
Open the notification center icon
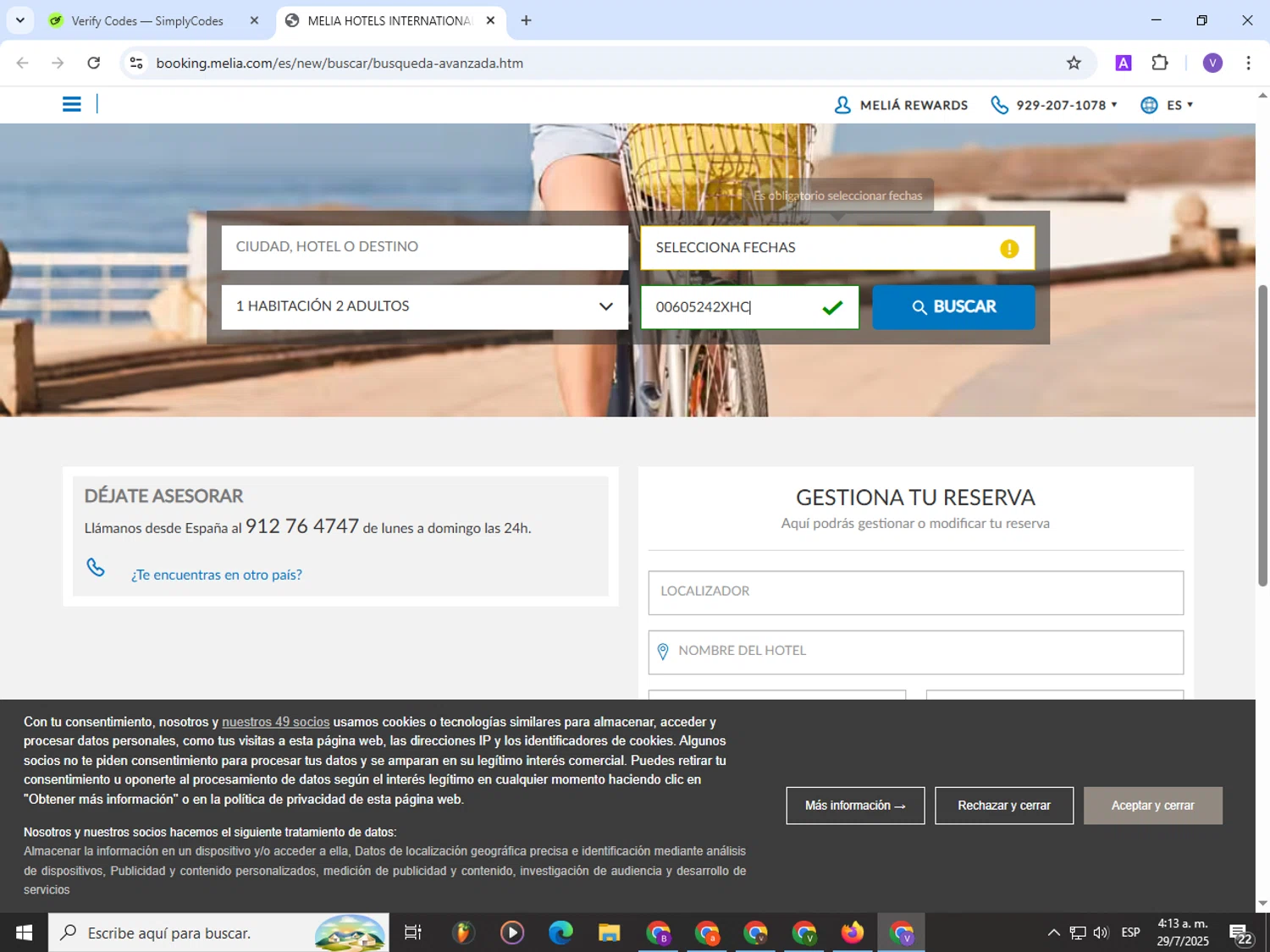[x=1241, y=933]
